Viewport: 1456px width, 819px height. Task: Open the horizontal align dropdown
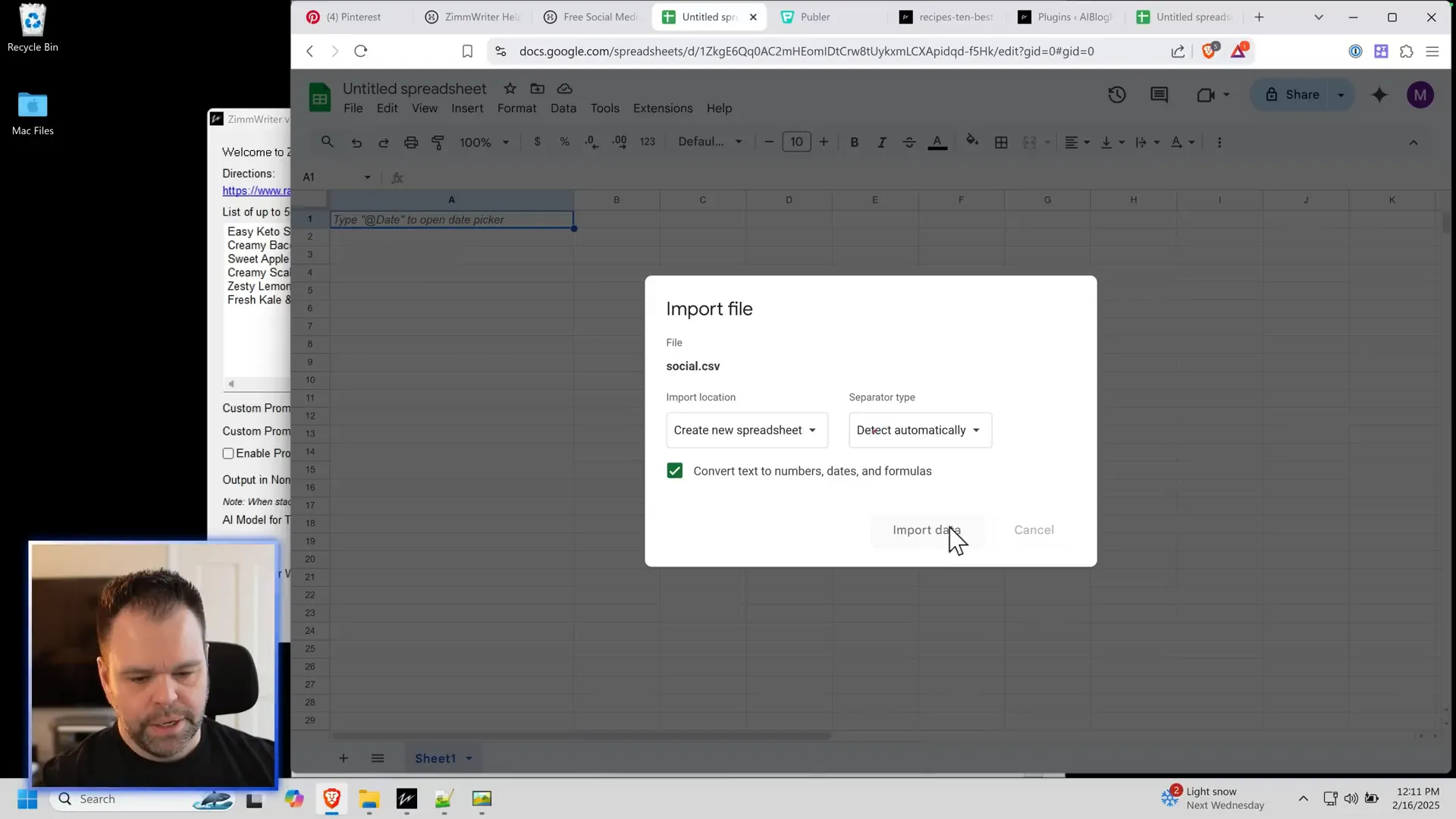coord(1077,143)
